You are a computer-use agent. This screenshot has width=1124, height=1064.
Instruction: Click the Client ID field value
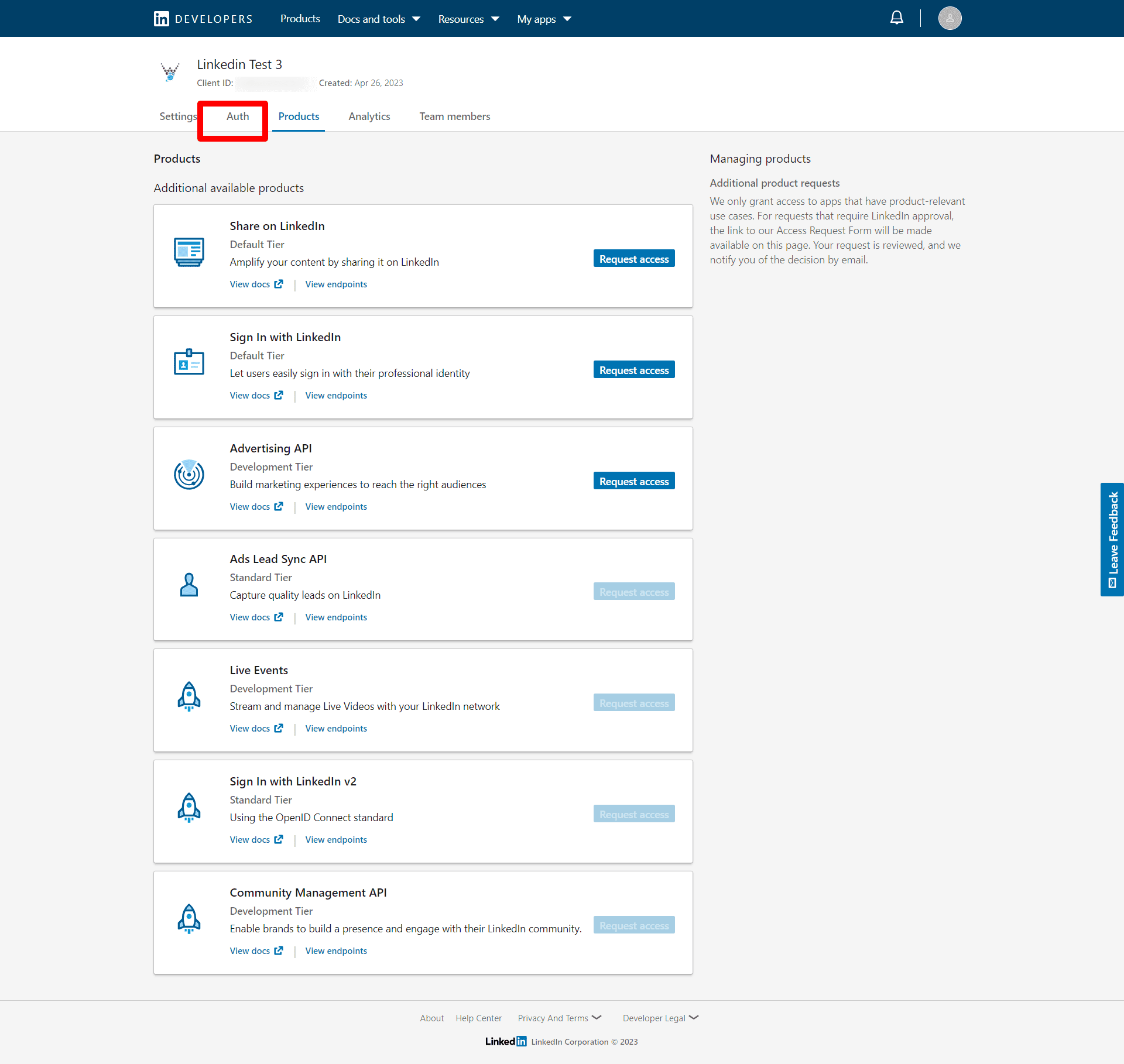(275, 83)
